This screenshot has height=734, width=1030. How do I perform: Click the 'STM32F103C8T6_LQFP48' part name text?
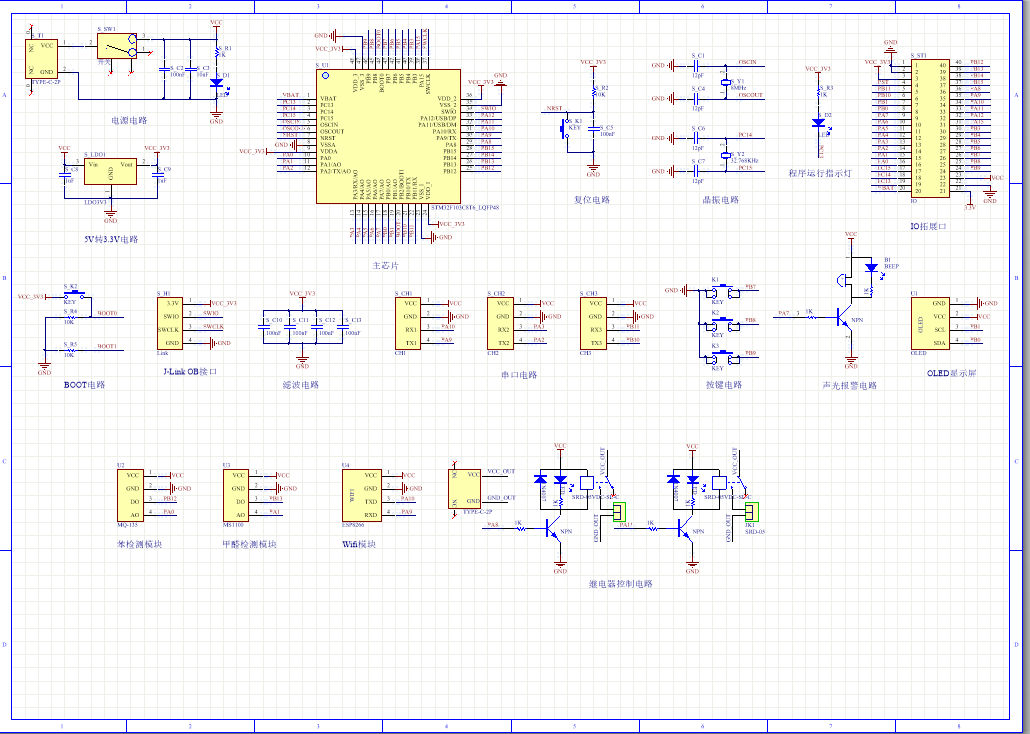(x=464, y=207)
